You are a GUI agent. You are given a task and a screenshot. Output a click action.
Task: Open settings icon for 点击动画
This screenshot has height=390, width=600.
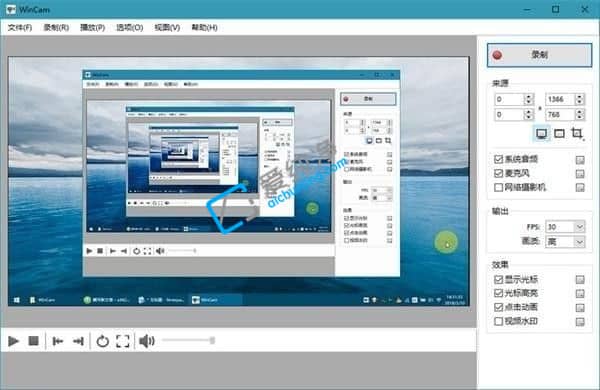[580, 308]
